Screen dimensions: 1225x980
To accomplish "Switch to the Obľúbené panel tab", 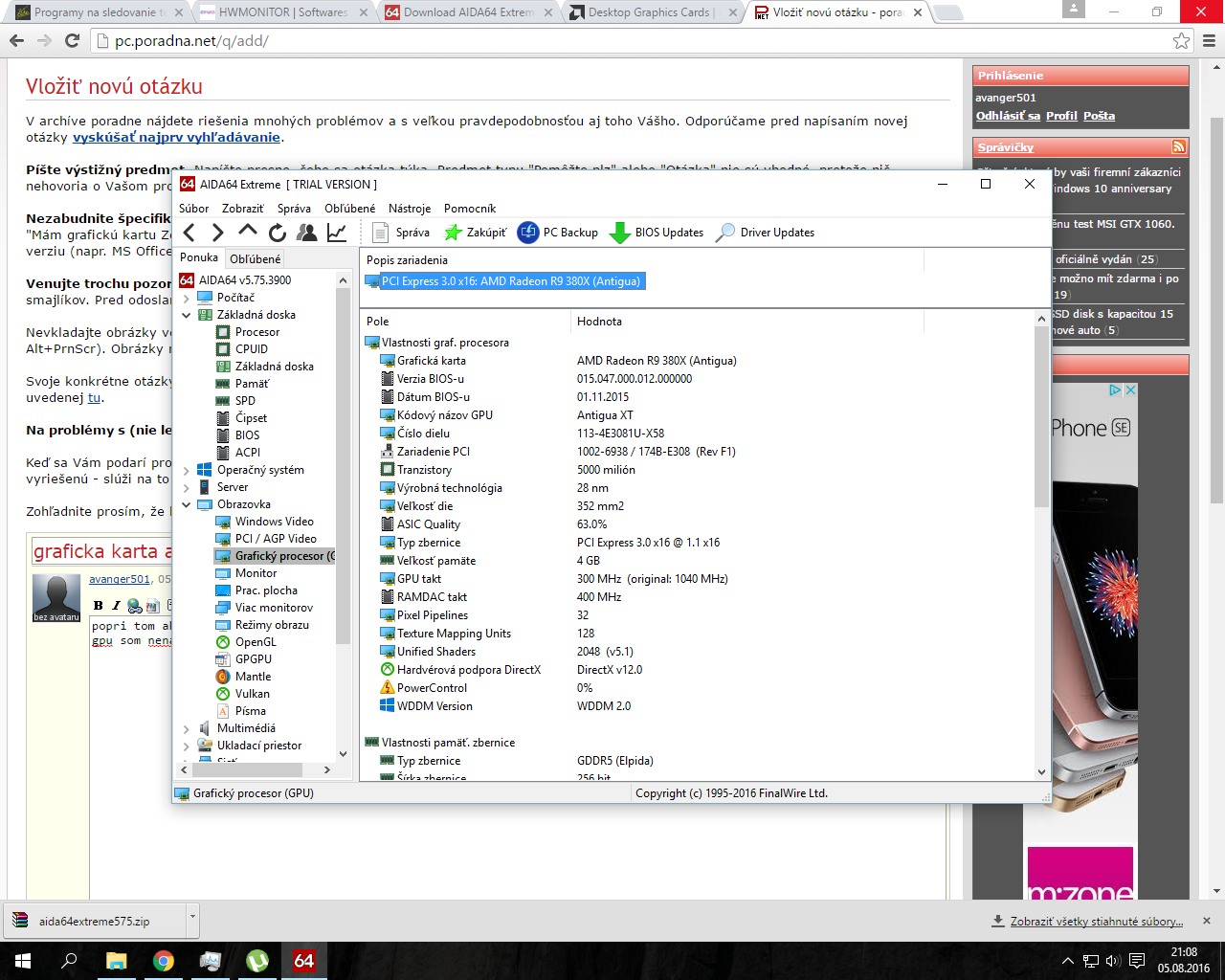I will click(x=255, y=258).
